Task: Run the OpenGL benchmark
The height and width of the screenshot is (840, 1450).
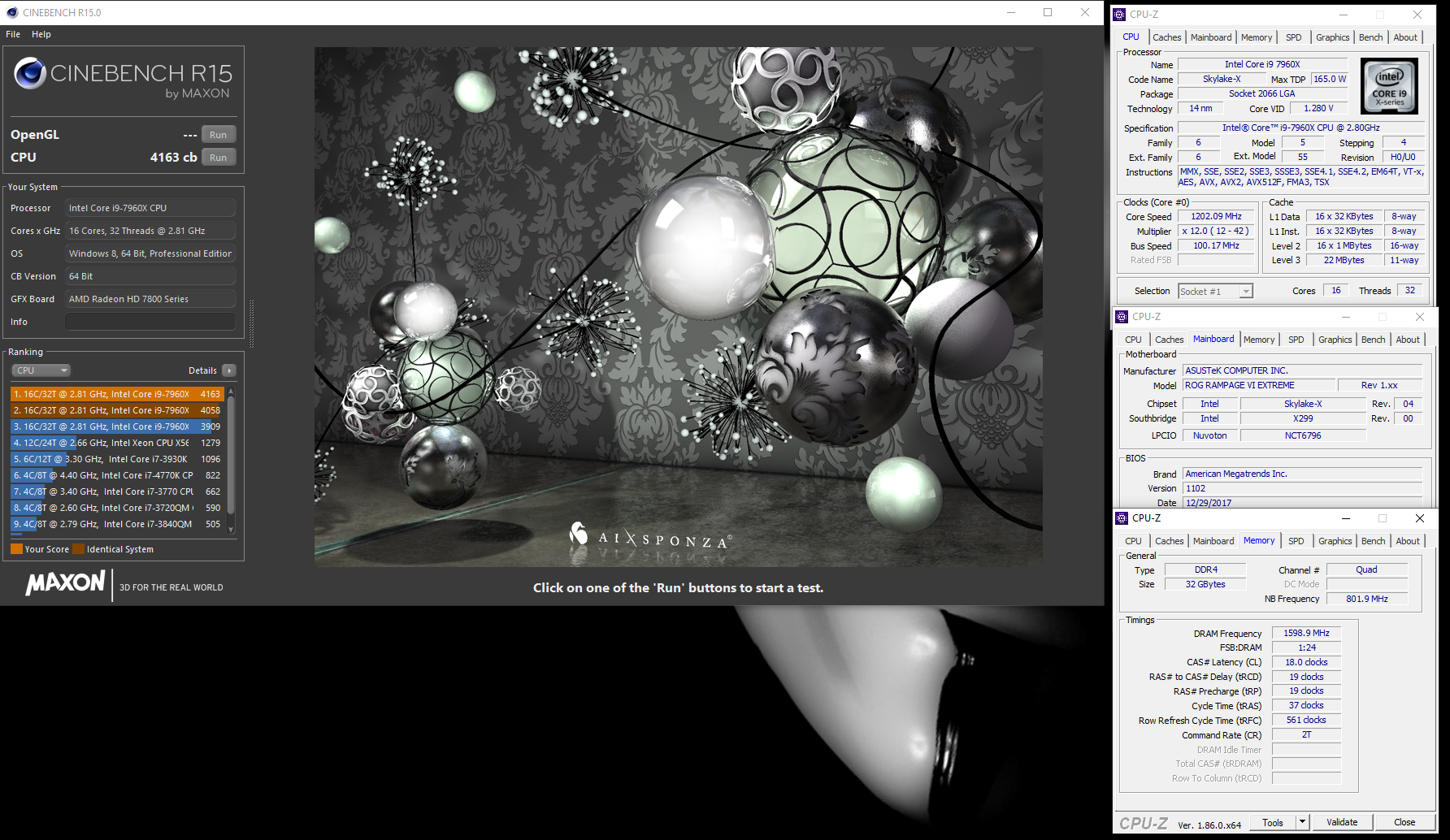Action: click(x=218, y=135)
